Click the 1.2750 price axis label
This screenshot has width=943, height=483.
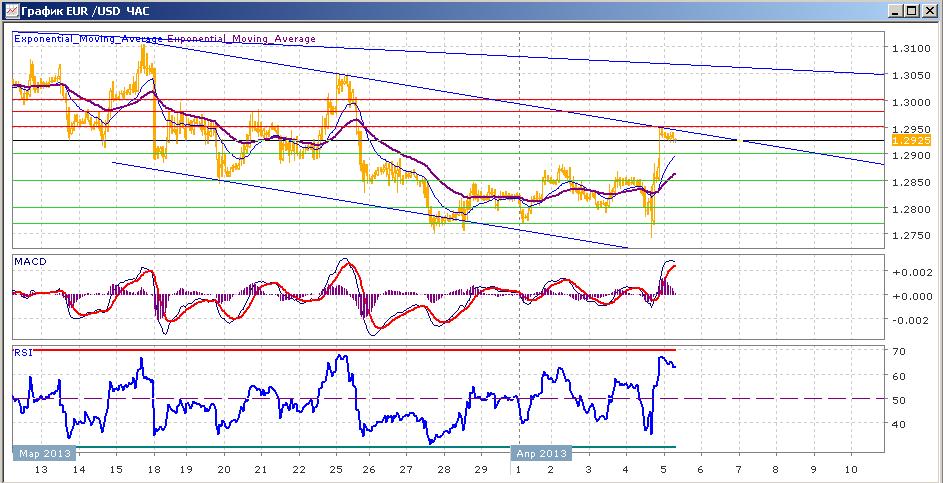[x=912, y=235]
